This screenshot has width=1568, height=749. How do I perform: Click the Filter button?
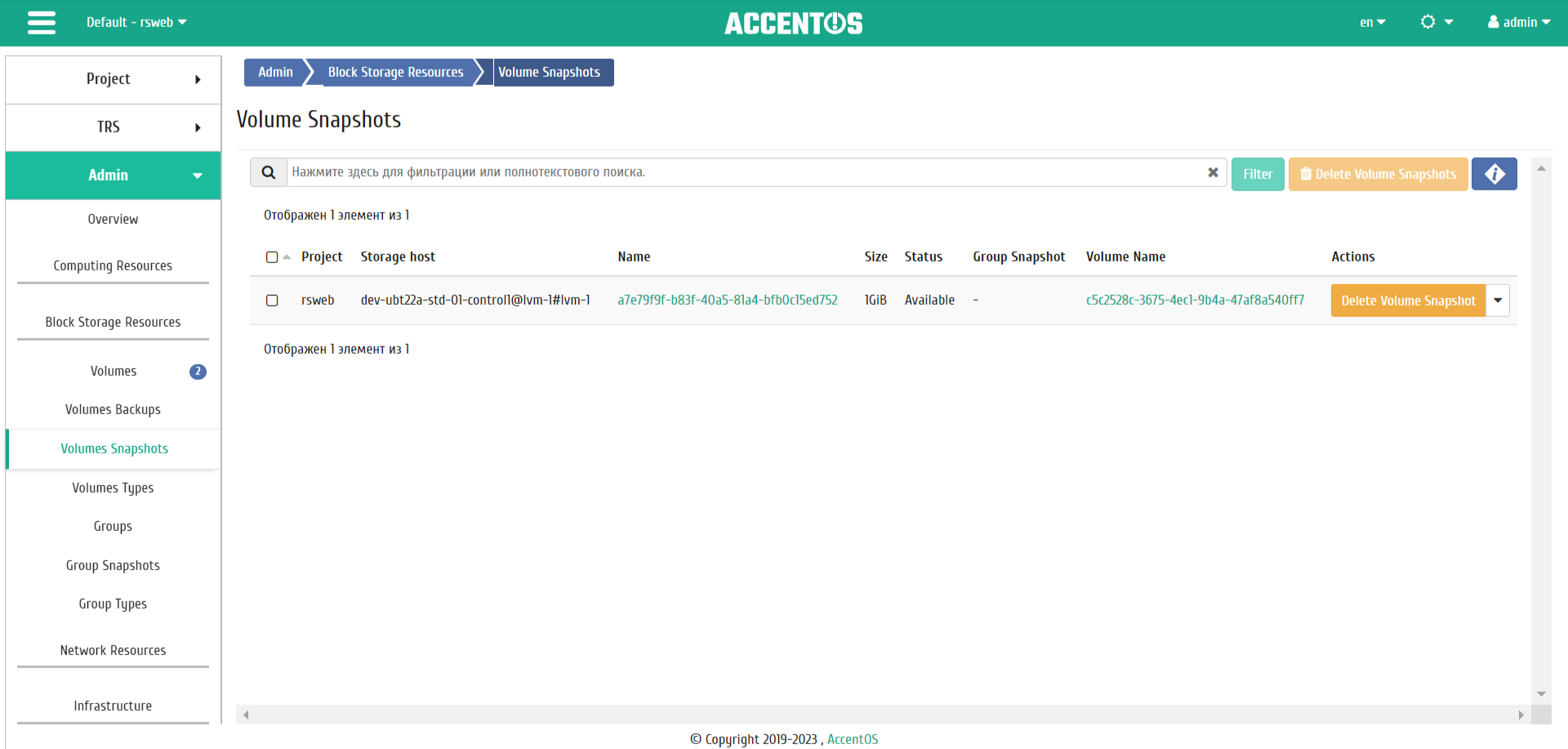coord(1258,174)
